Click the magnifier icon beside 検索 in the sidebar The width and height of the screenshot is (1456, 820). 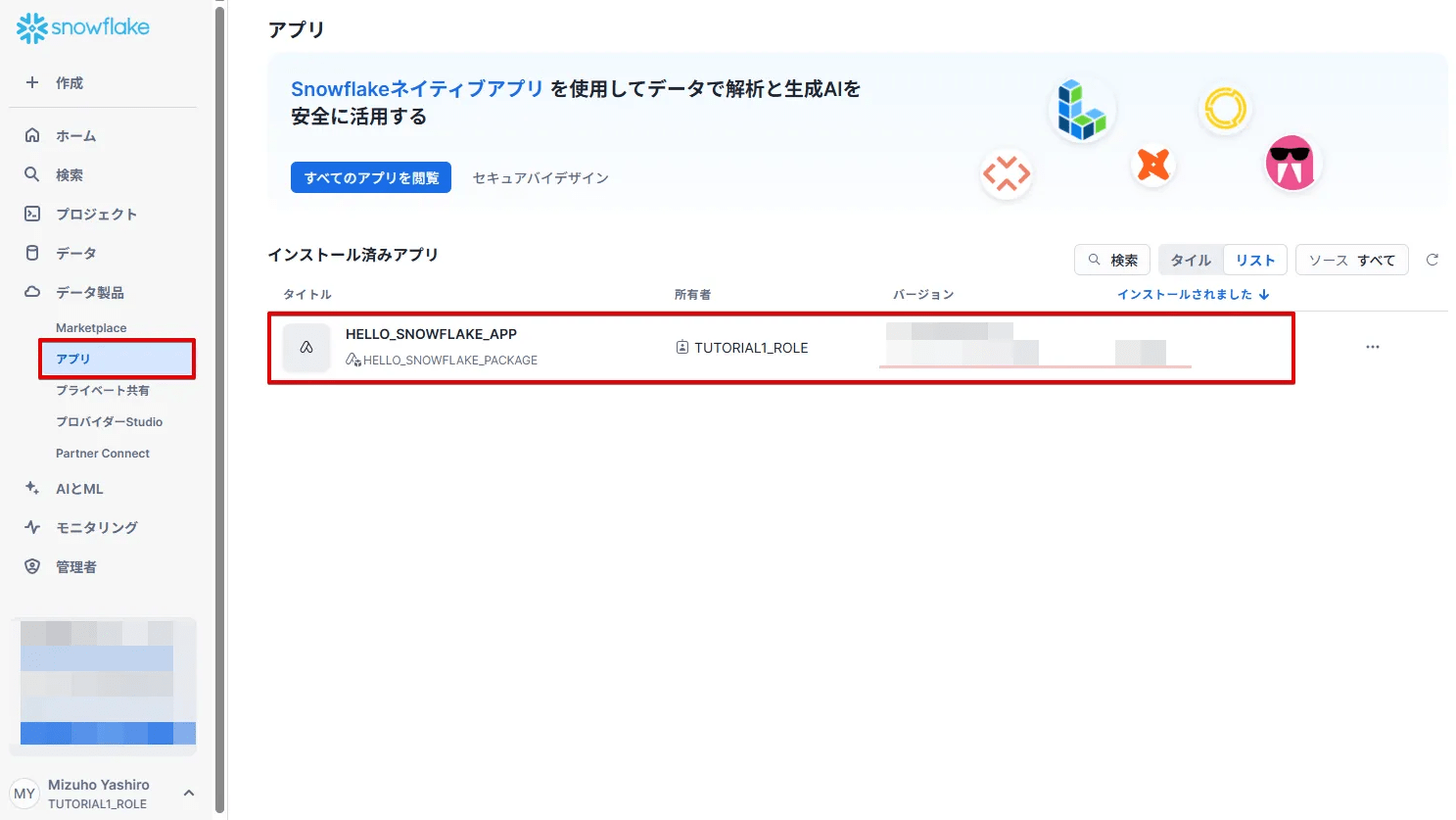tap(32, 174)
